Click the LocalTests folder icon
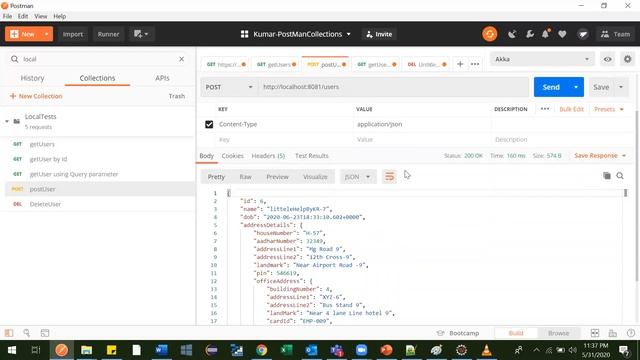The width and height of the screenshot is (640, 360). 17,121
